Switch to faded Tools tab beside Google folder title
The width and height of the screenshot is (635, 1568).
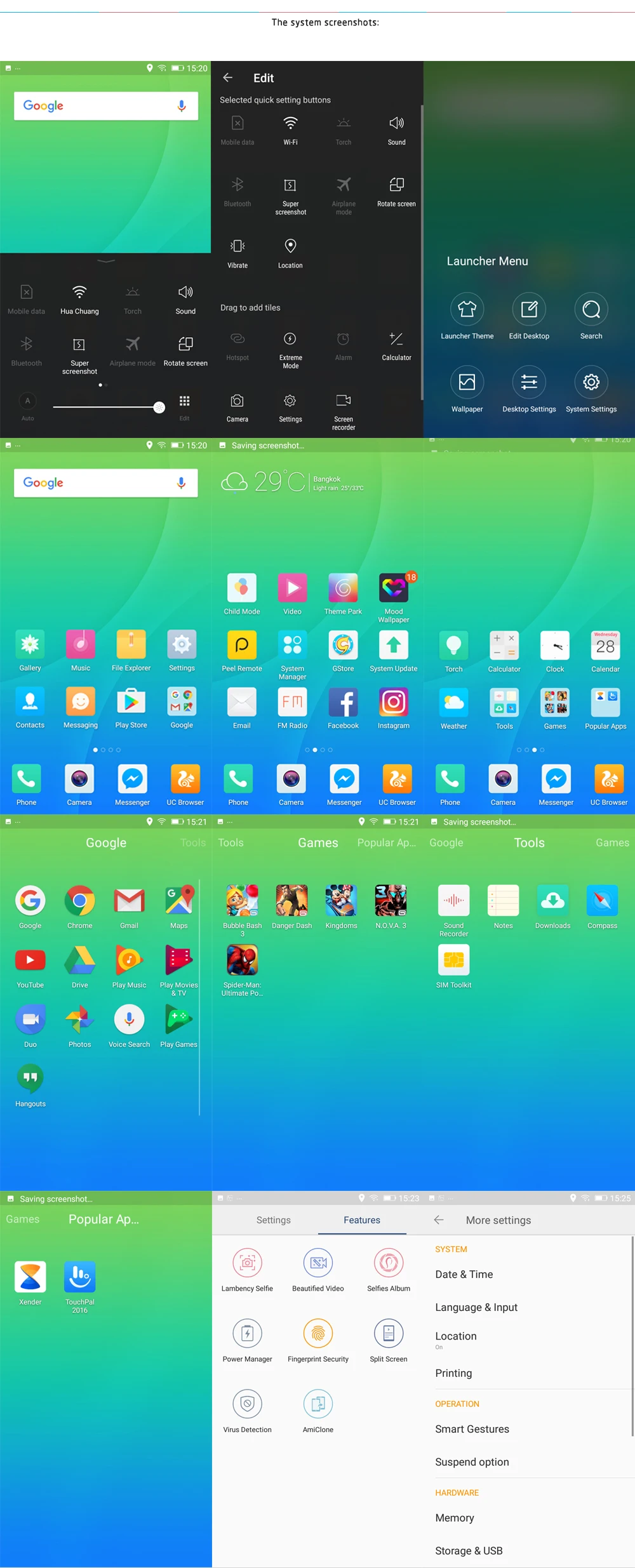tap(193, 842)
